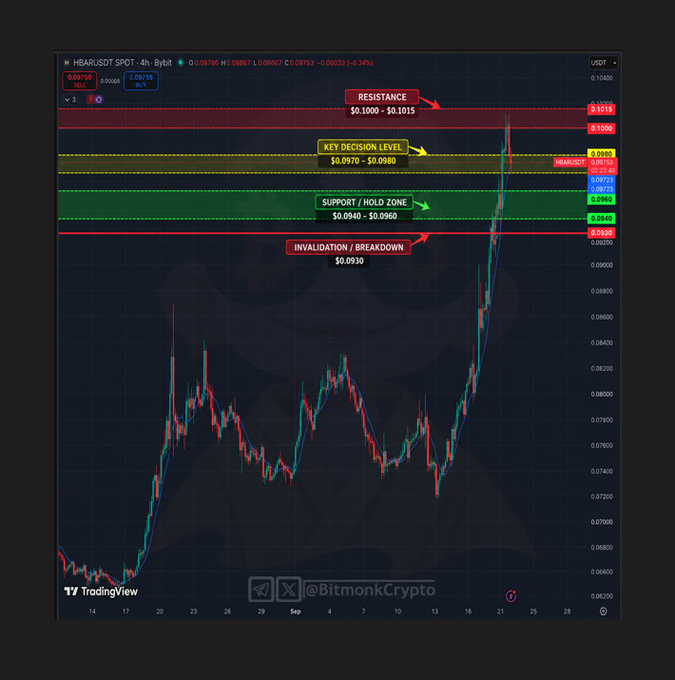Click the $0.0940 - $0.0960 range text

[x=364, y=216]
